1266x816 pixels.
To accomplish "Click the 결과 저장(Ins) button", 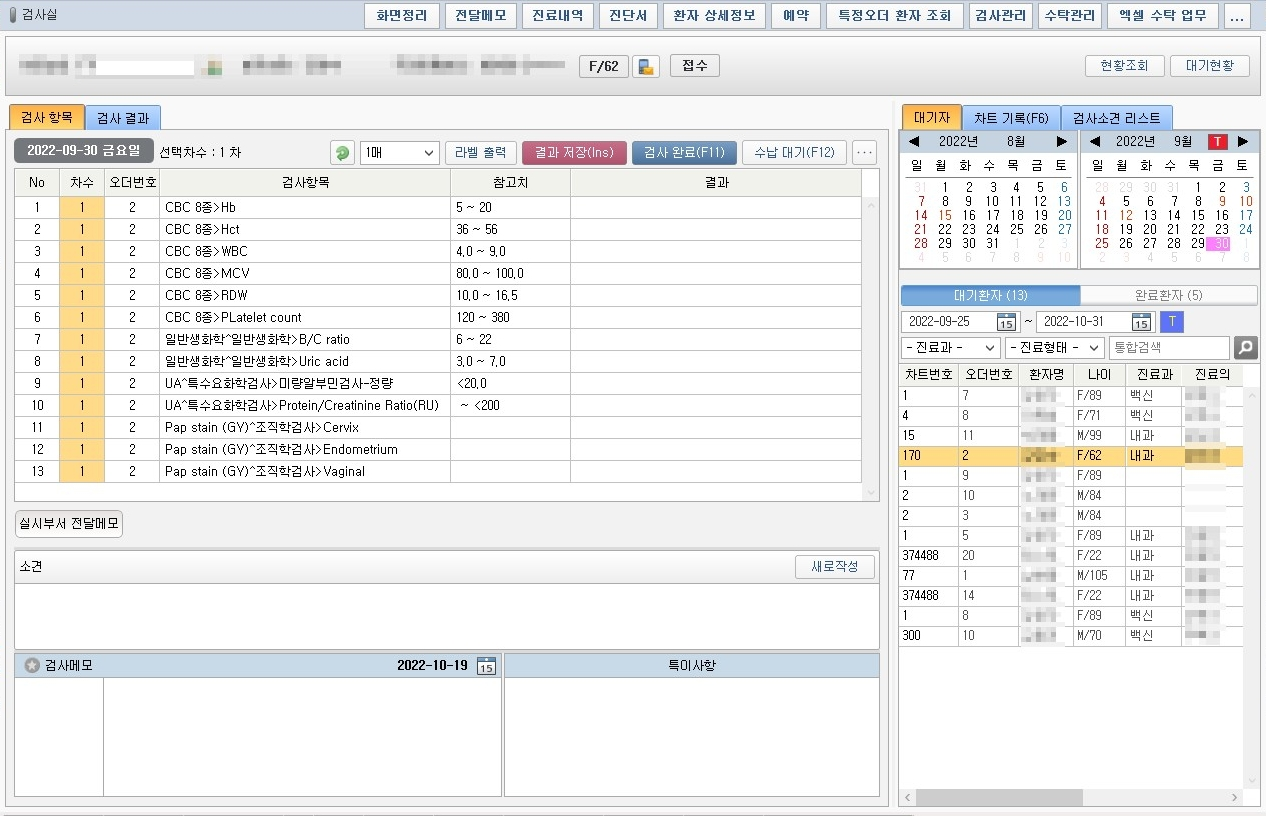I will (574, 153).
